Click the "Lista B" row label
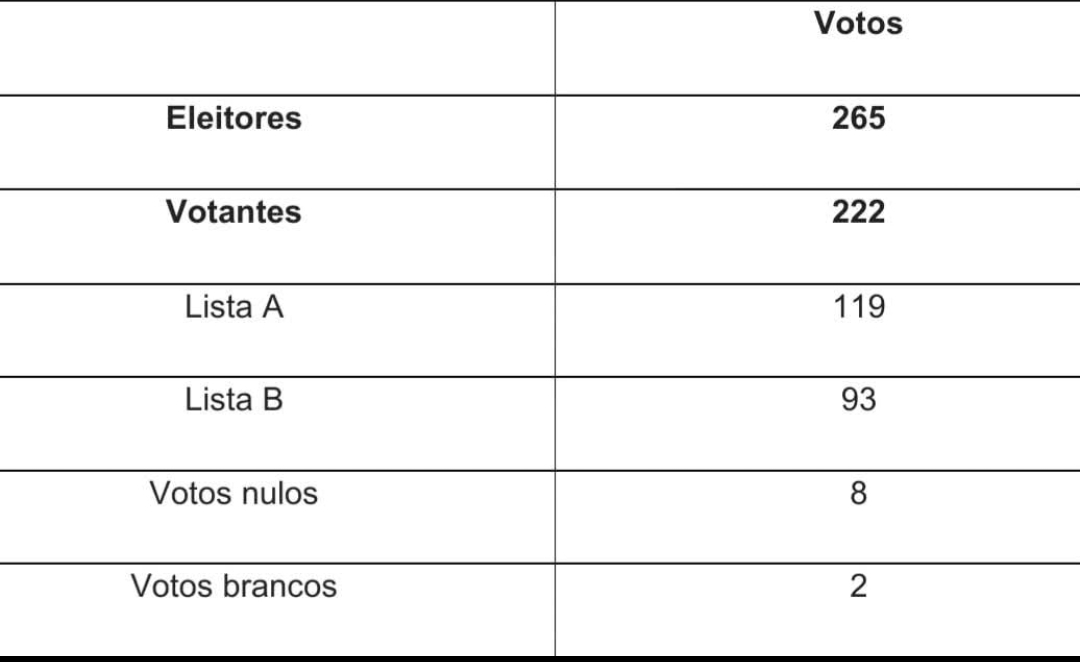The height and width of the screenshot is (662, 1080). click(x=234, y=400)
